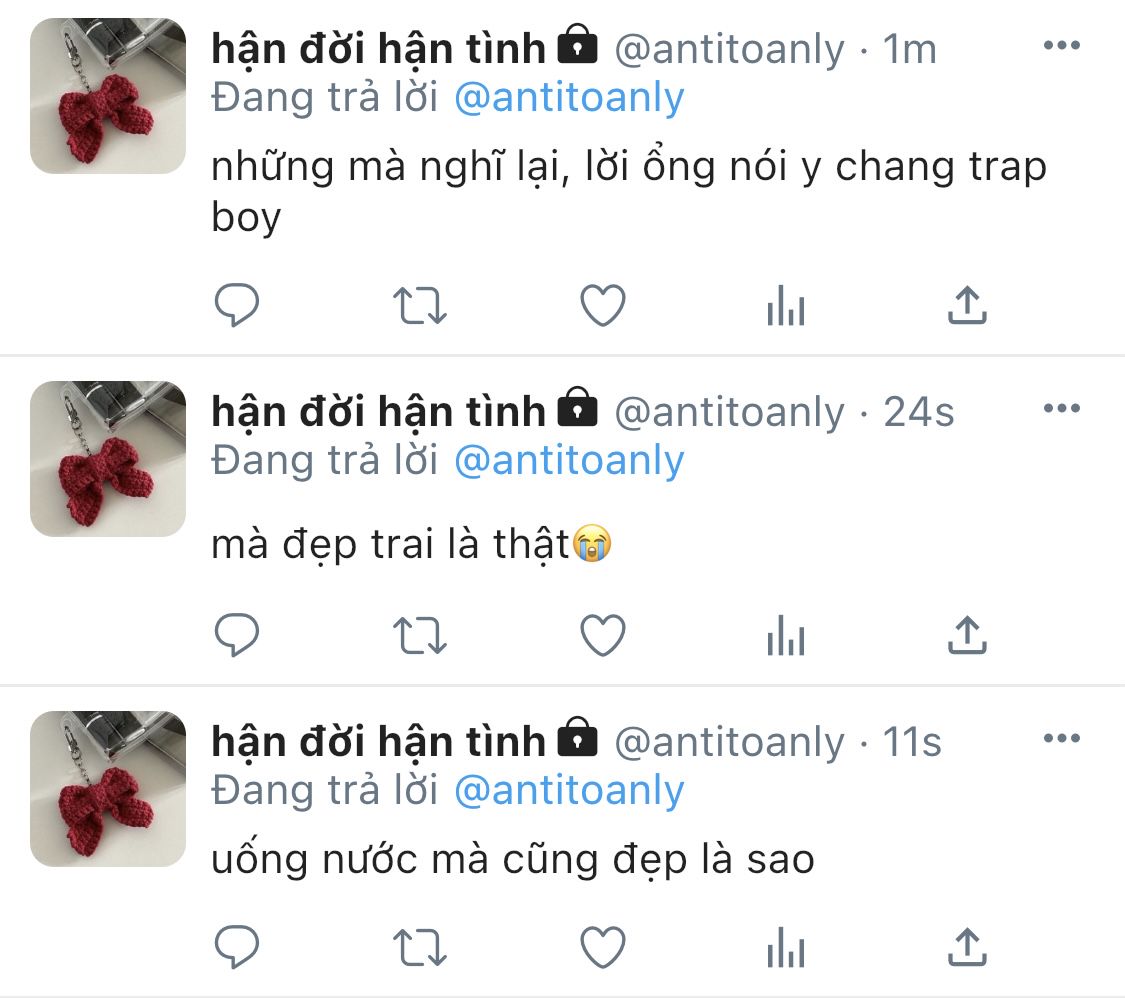
Task: Reply to the 'mà đẹp trai là thật' tweet
Action: (237, 635)
